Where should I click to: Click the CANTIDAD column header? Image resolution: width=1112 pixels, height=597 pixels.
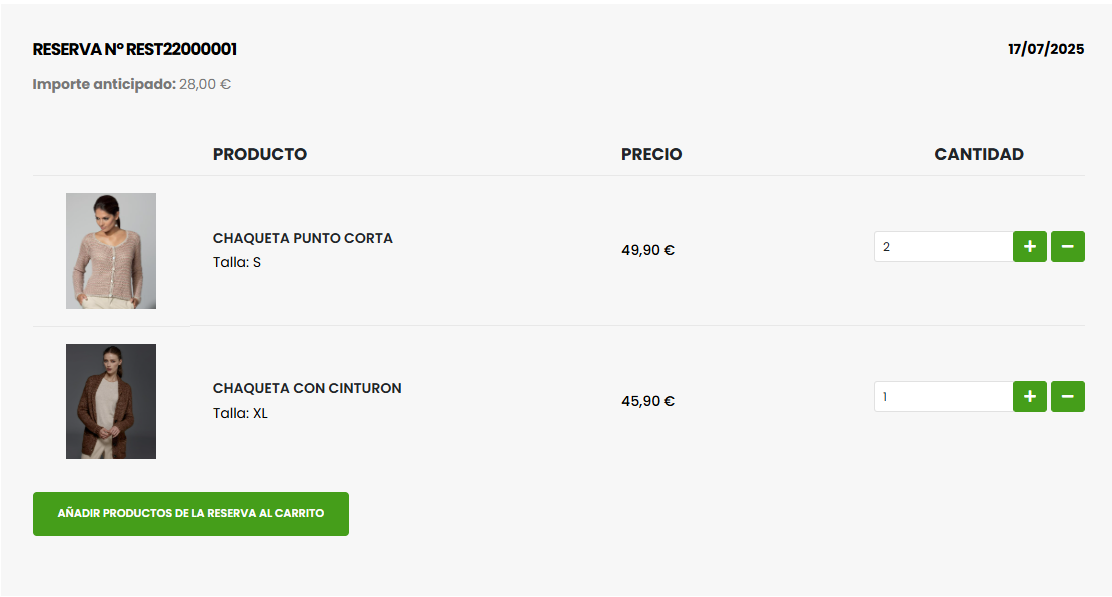click(979, 154)
